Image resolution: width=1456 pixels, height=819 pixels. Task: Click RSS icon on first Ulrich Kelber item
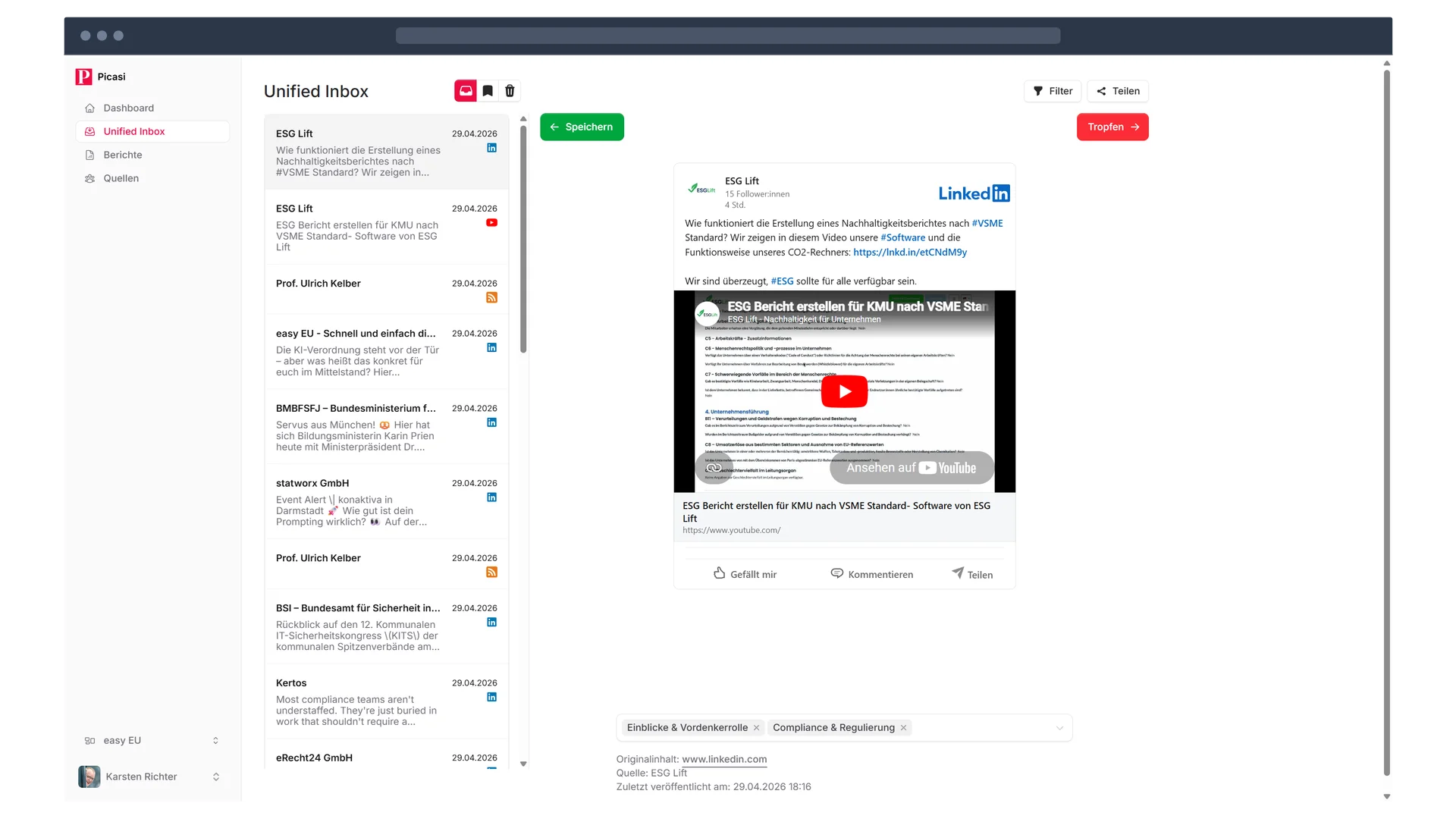491,297
